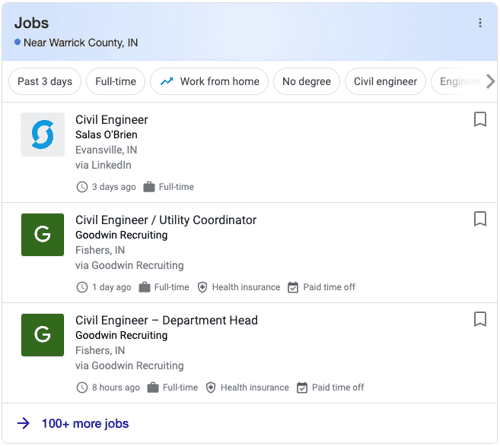
Task: Open the Civil Engineer job title at Salas O'Brien
Action: coord(112,120)
